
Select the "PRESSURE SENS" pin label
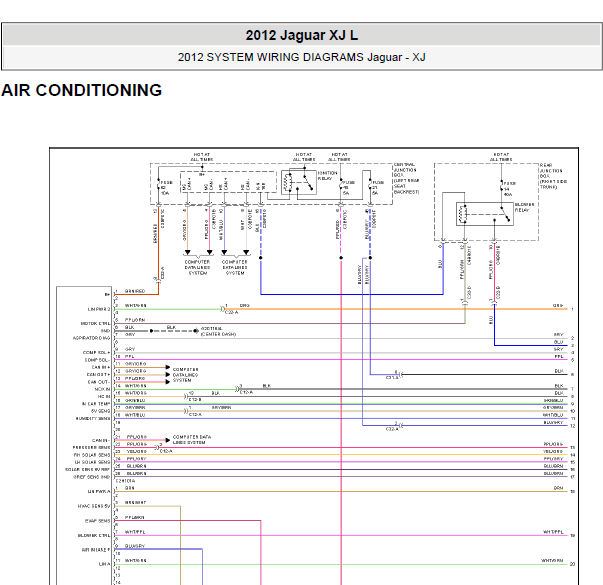click(92, 447)
